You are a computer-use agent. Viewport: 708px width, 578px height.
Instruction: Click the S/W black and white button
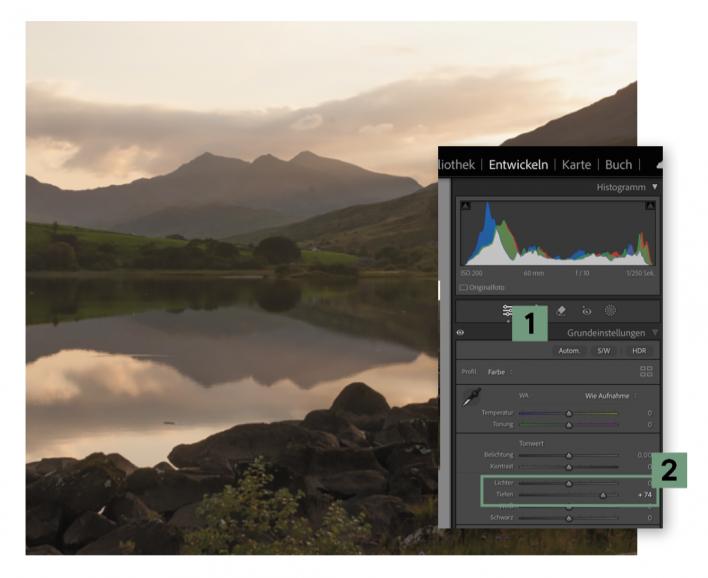tap(604, 350)
